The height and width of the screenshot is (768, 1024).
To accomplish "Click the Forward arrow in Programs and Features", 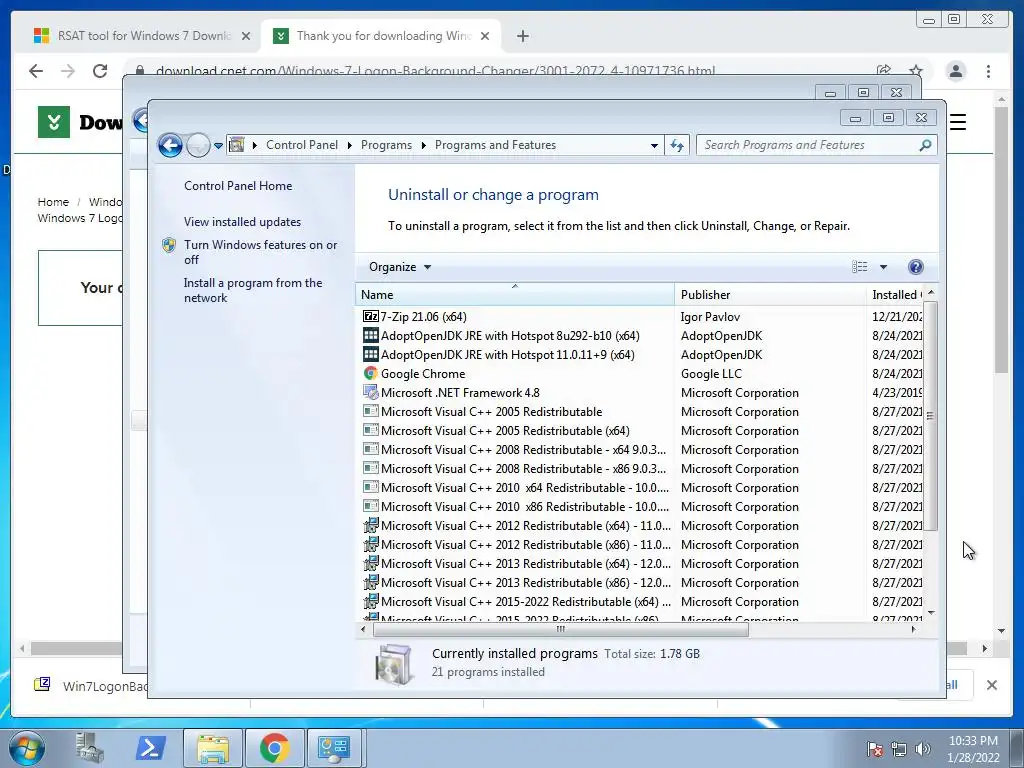I will tap(198, 145).
